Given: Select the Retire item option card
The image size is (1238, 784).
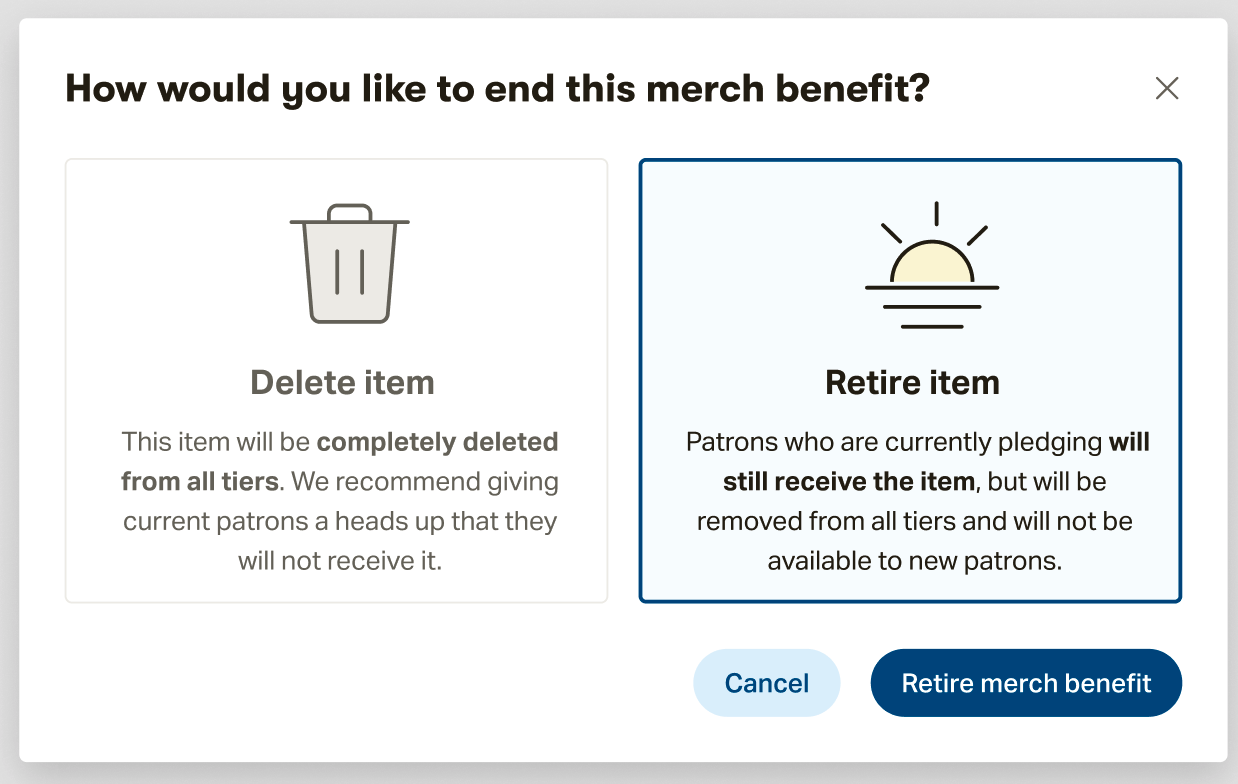Looking at the screenshot, I should tap(910, 381).
